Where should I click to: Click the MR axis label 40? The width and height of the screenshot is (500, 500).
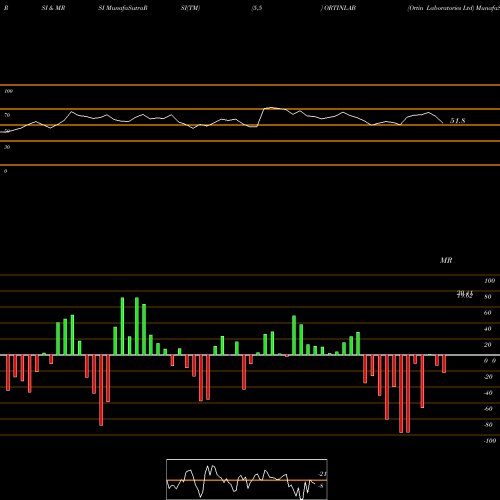point(488,329)
